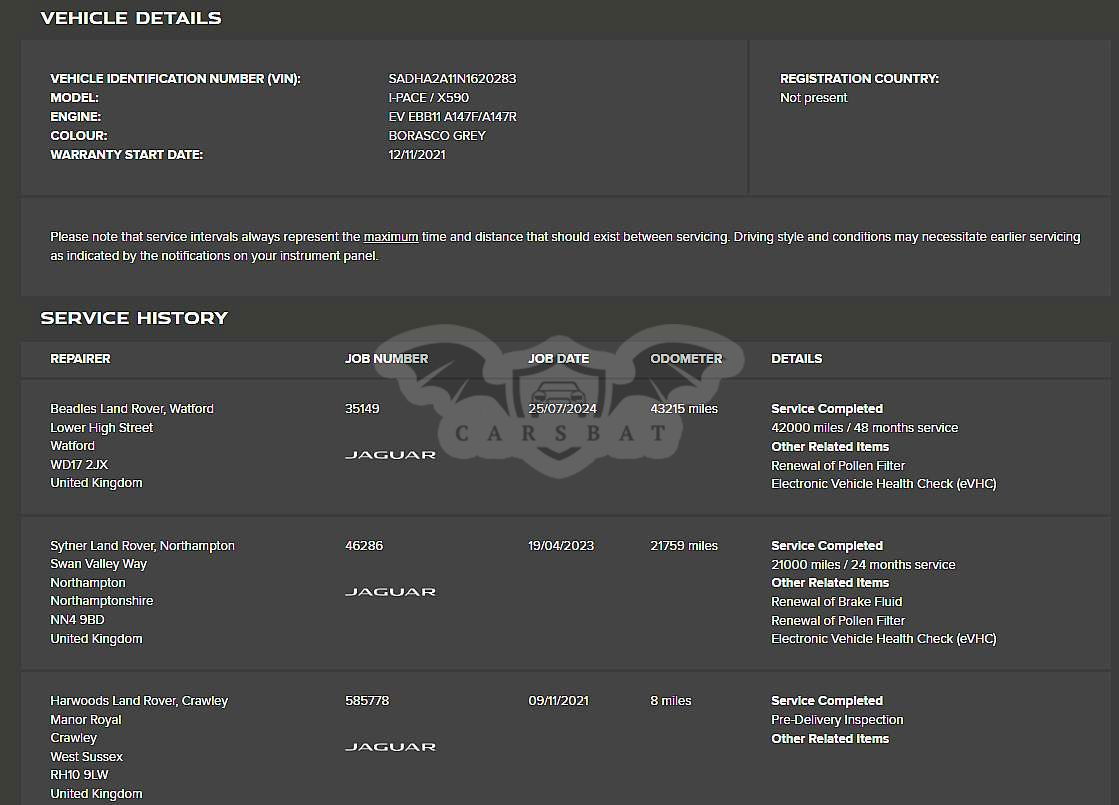Select the VIN value SADHA2A11N1620283
1119x805 pixels.
pyautogui.click(x=452, y=79)
